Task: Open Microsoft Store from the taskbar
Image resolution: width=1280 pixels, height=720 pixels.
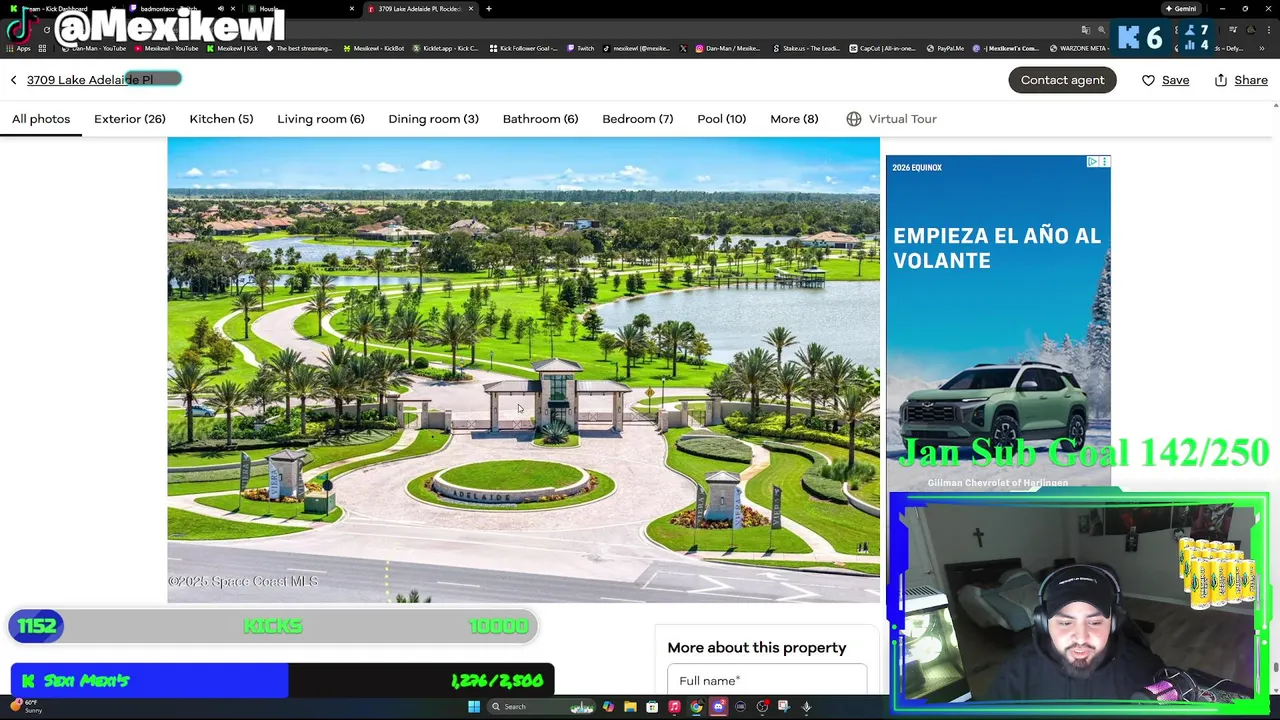Action: point(652,706)
